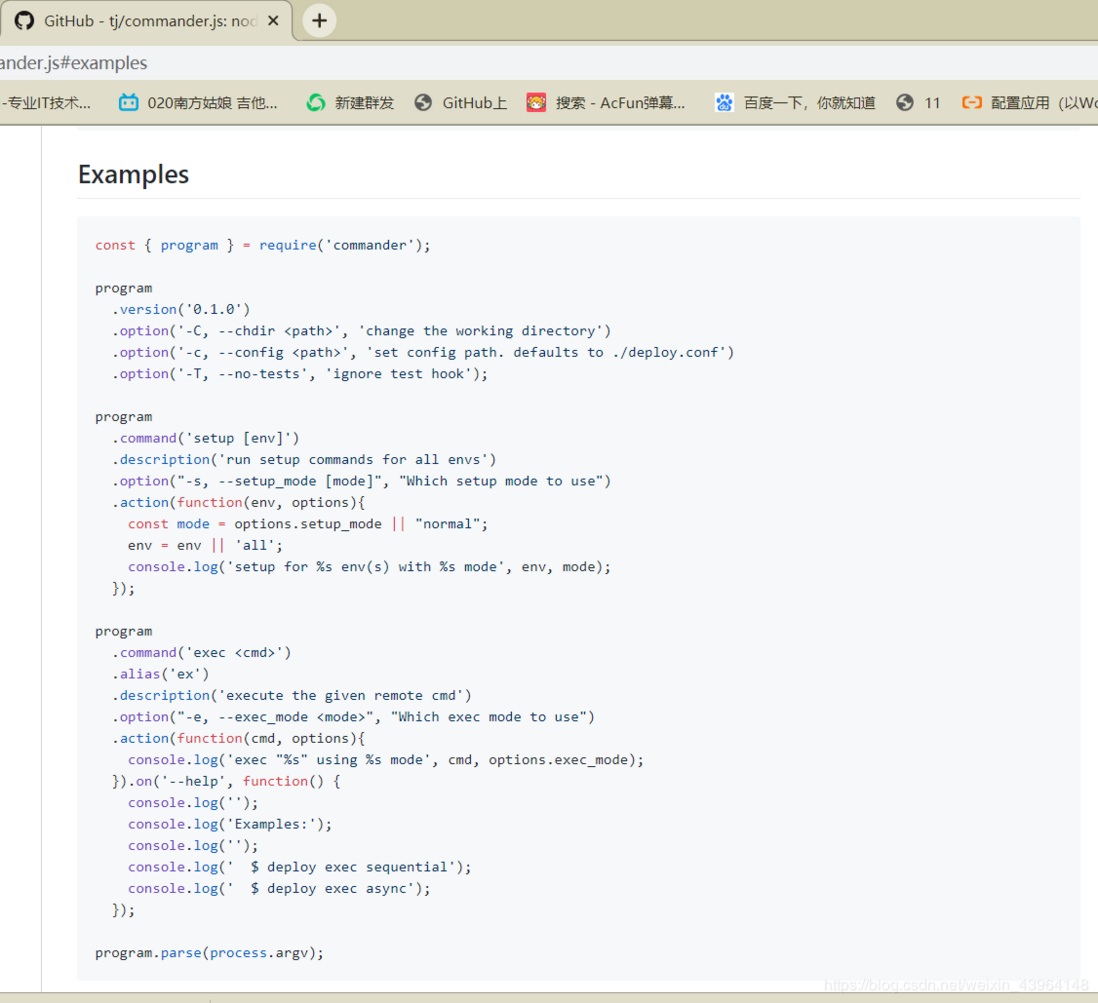Click the .command('setup [env]') code line
This screenshot has width=1098, height=1003.
pos(205,438)
